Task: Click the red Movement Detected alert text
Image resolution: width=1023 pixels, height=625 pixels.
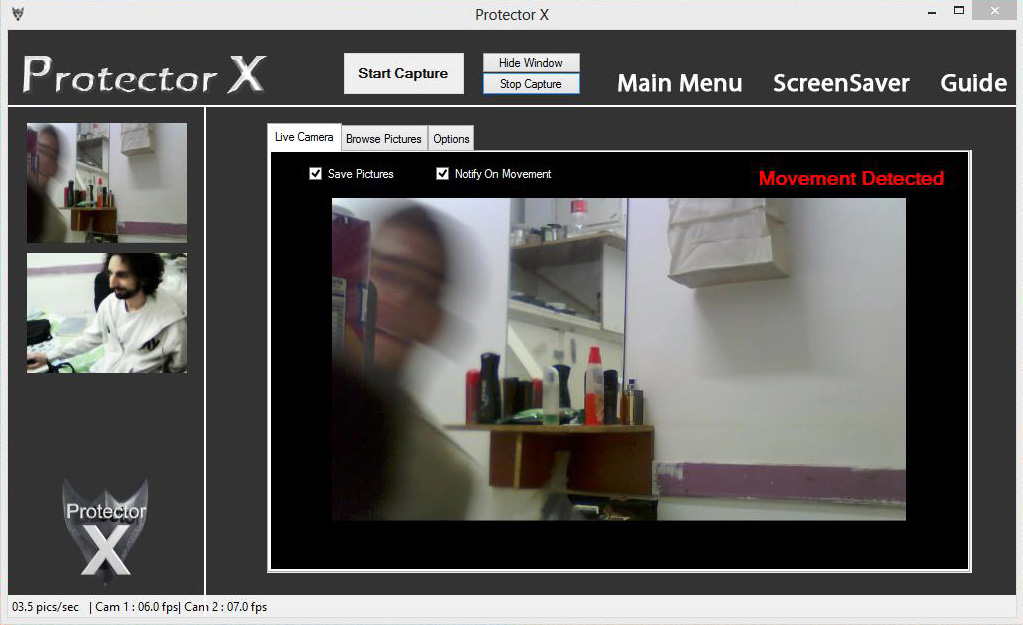Action: 850,179
